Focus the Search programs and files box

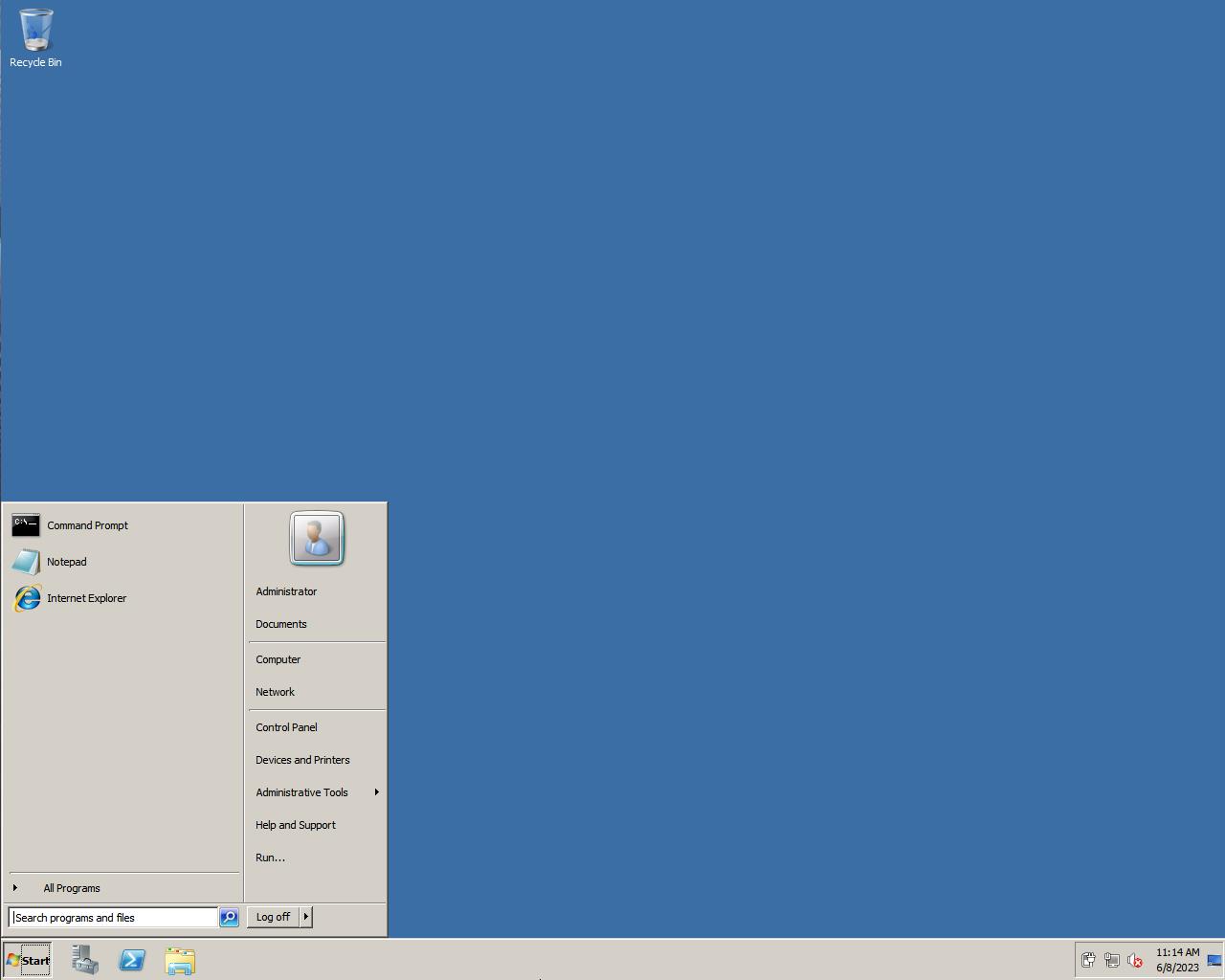point(113,917)
